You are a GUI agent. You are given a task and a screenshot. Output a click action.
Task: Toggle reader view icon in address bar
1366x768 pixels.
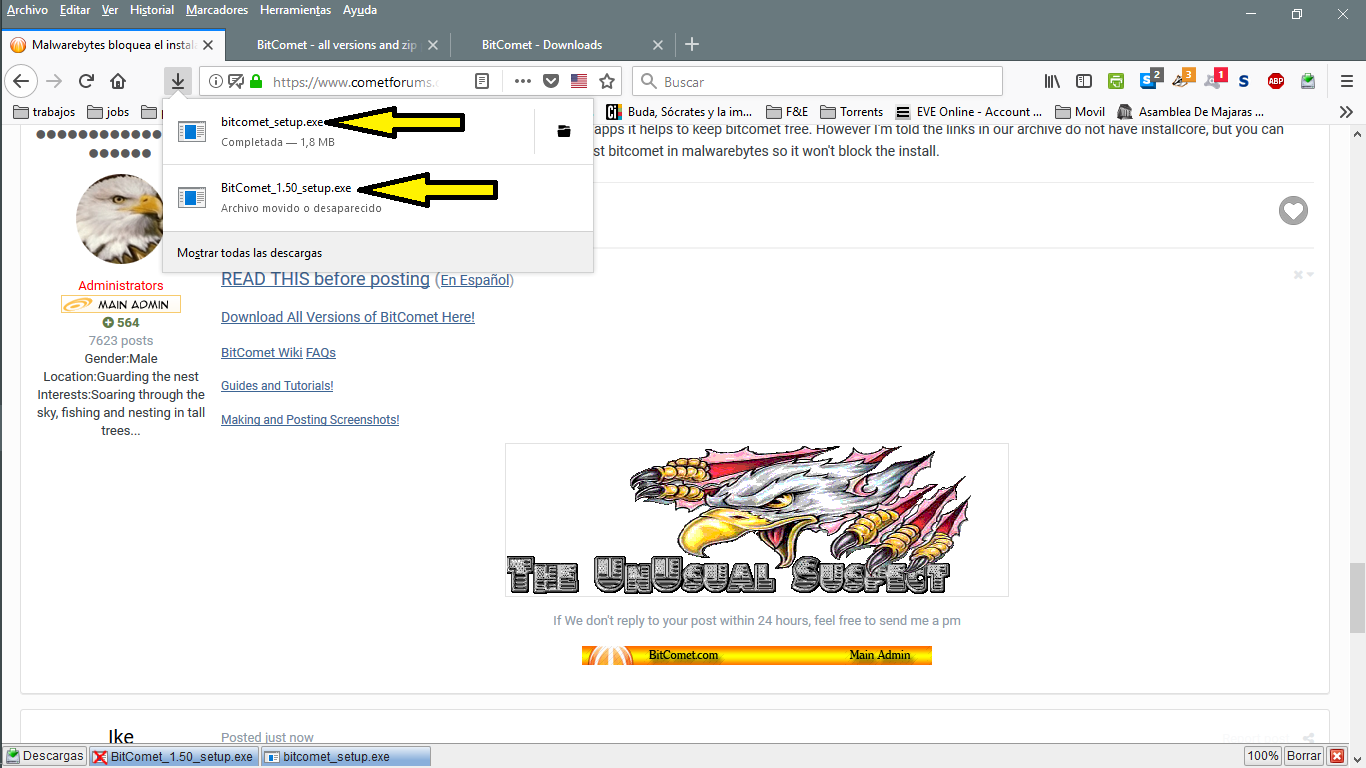(x=482, y=81)
